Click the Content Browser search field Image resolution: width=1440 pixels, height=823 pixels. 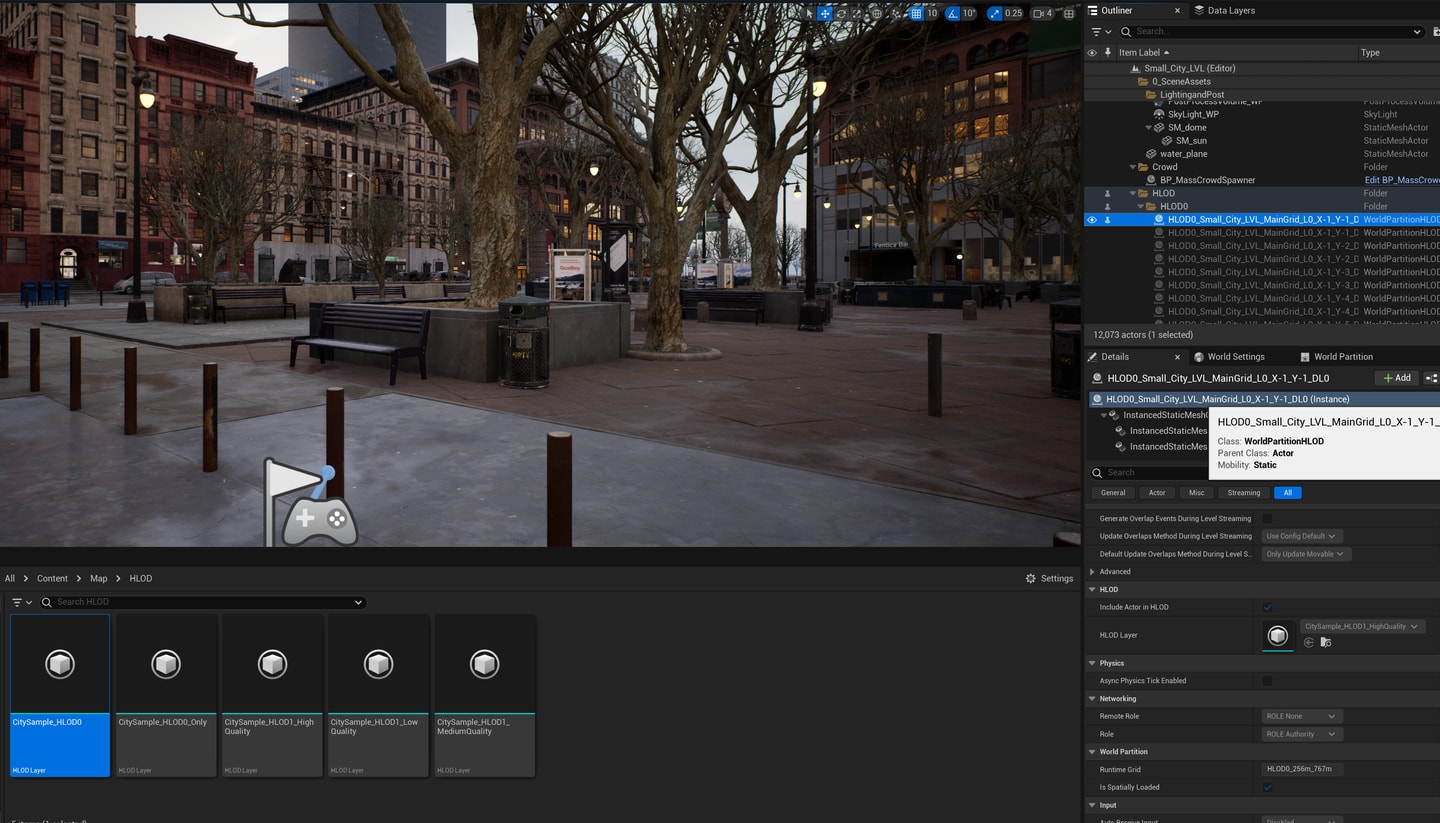click(203, 602)
